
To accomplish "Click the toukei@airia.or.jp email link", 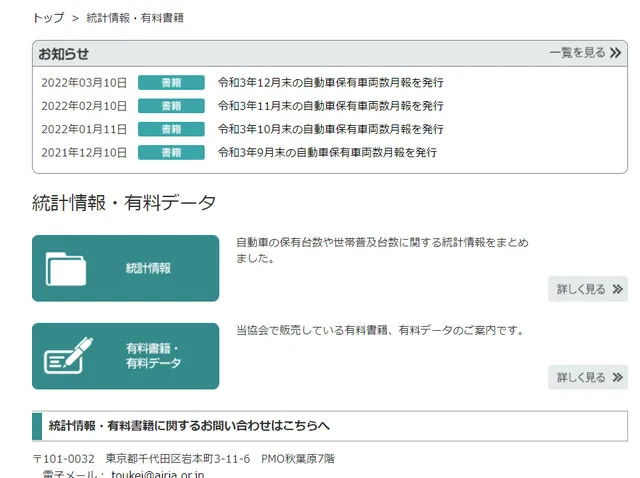I will click(x=158, y=474).
